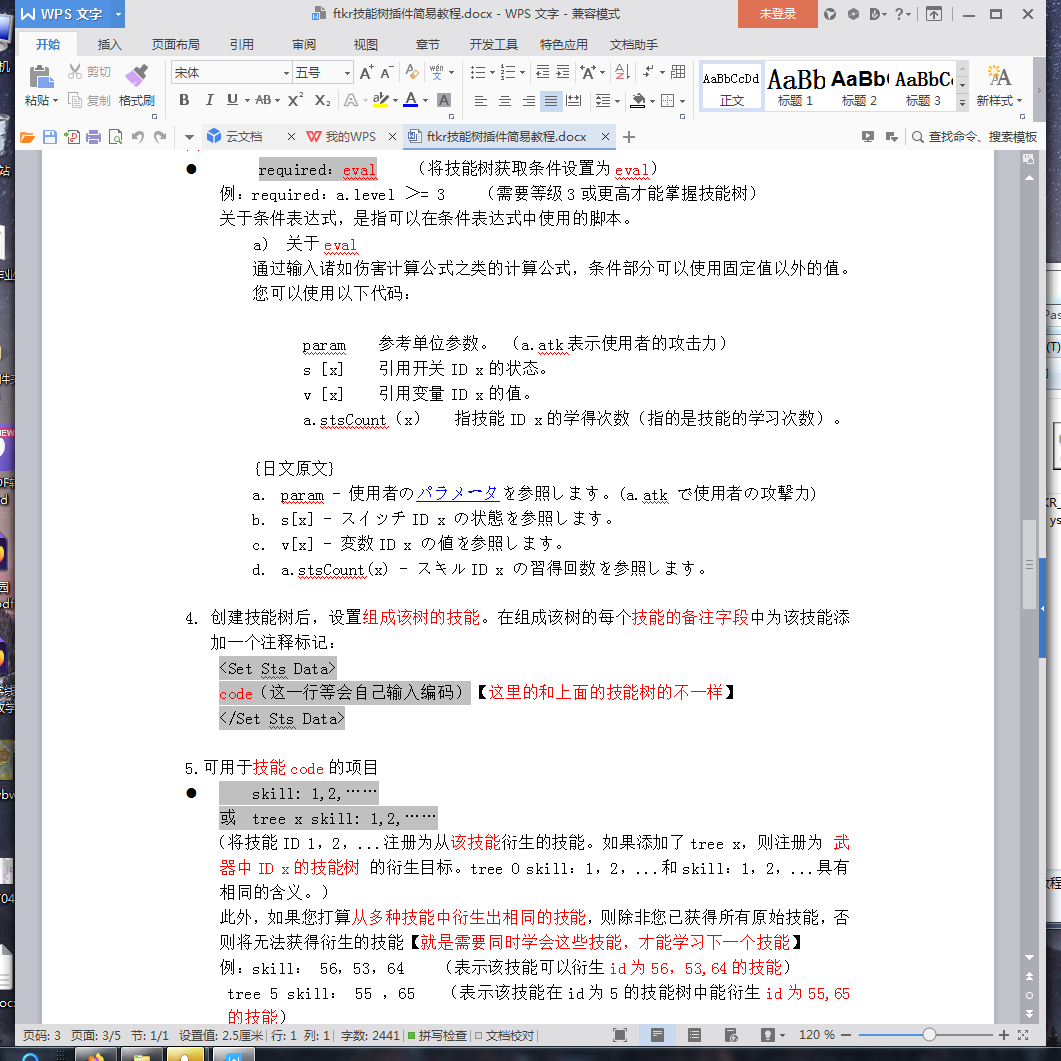Click the zoom slider handle in status bar
This screenshot has width=1061, height=1061.
pyautogui.click(x=929, y=1035)
